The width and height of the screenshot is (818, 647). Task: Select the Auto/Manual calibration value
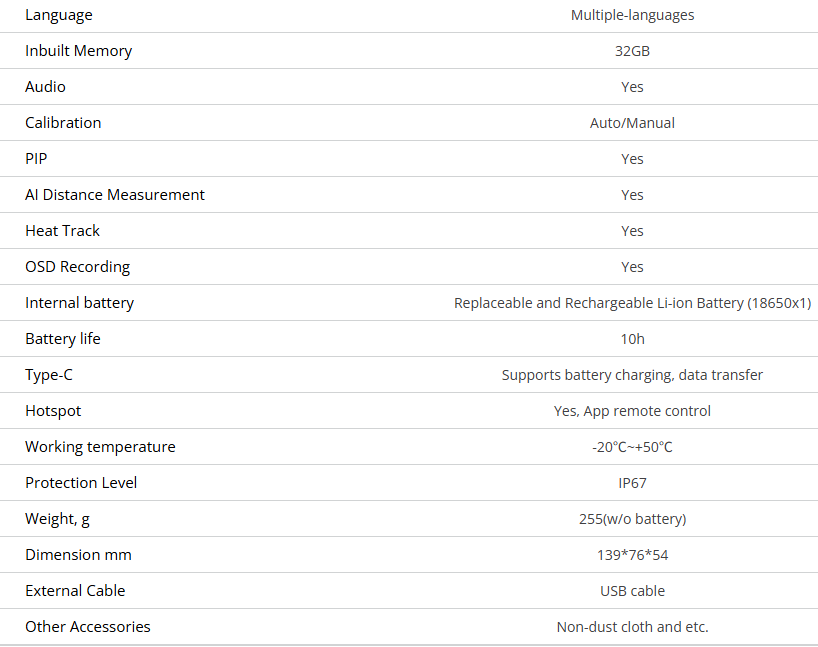[632, 123]
